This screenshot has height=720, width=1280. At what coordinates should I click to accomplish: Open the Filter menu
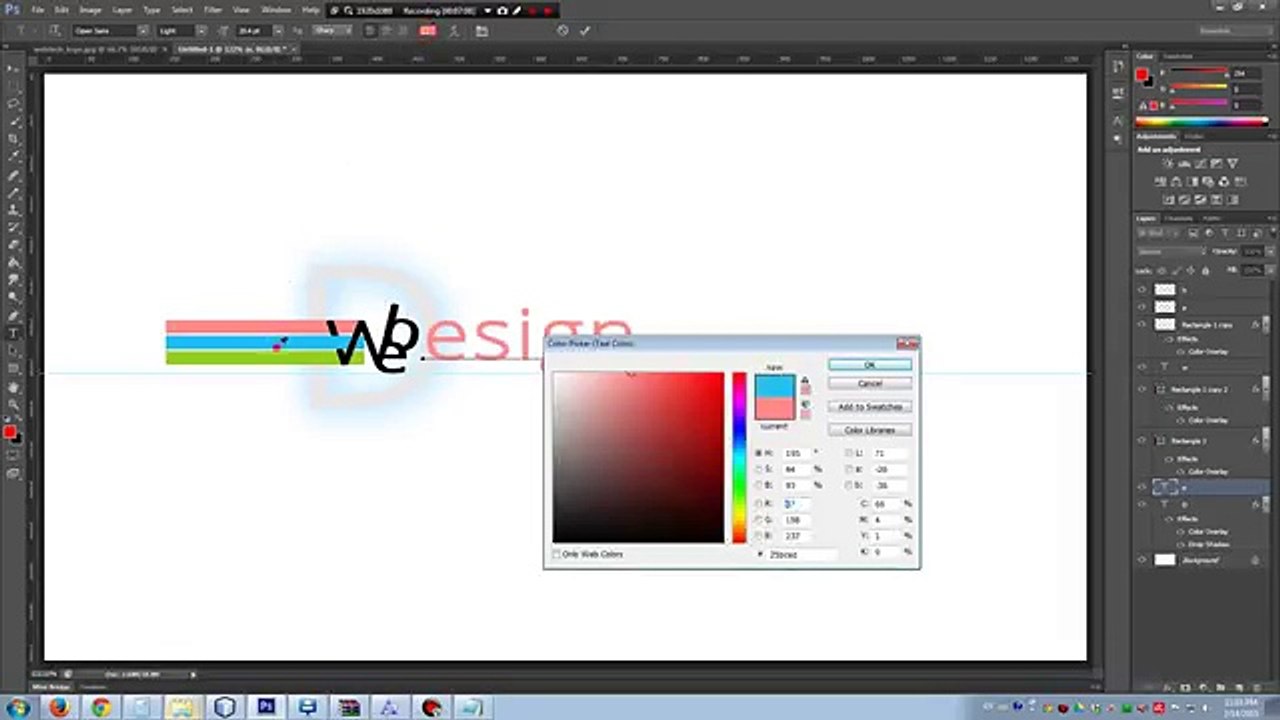[213, 9]
